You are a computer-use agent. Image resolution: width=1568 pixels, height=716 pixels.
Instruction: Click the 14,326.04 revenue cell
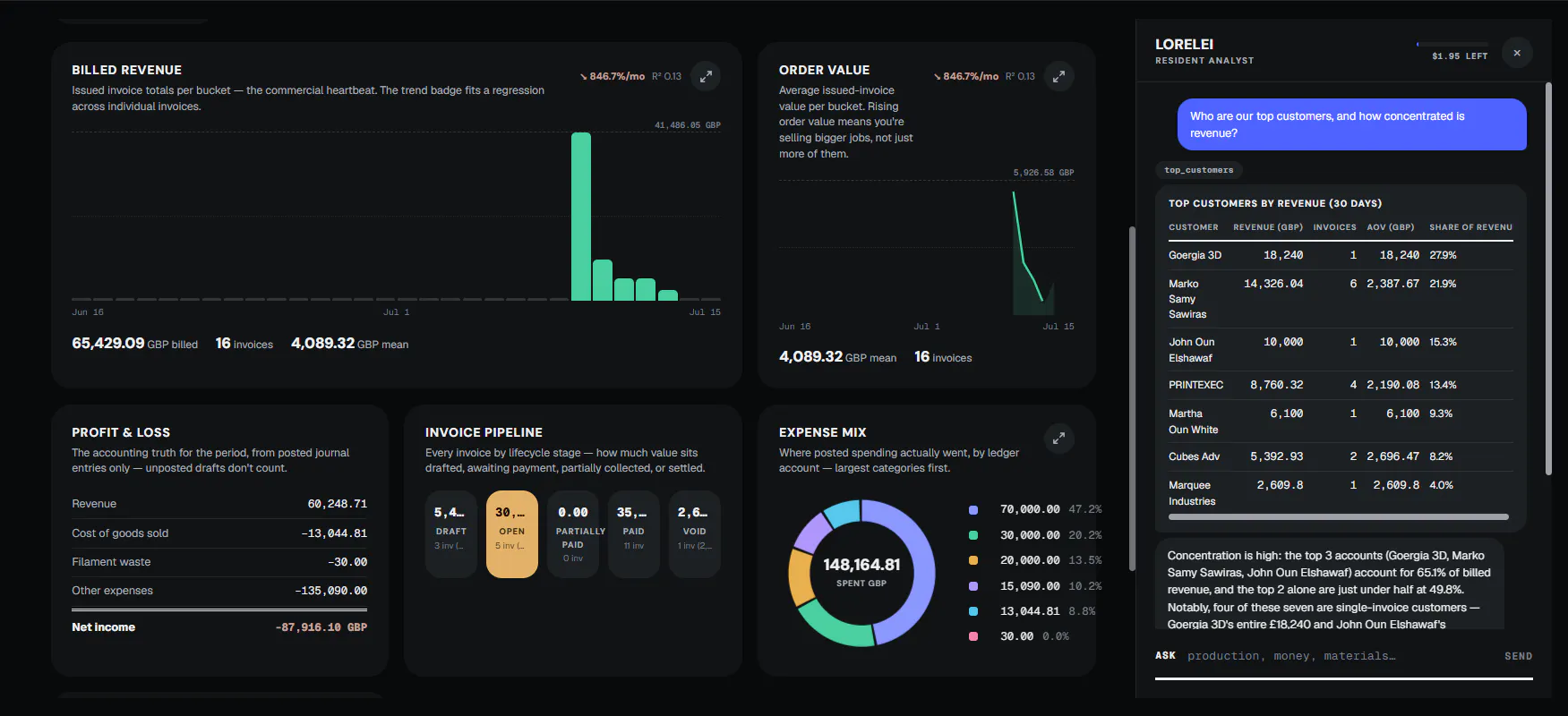click(1273, 284)
